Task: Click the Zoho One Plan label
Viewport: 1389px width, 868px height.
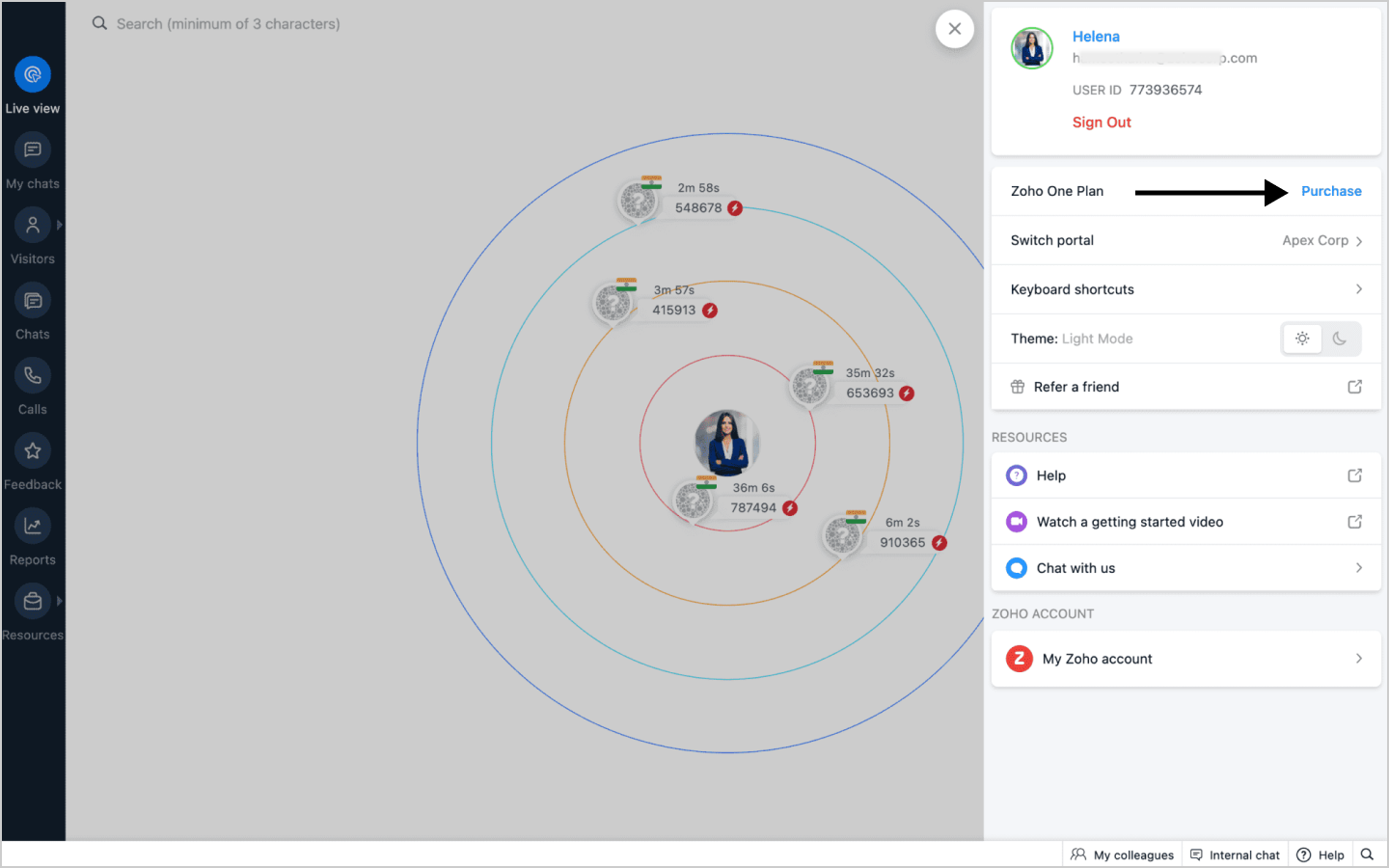Action: pyautogui.click(x=1057, y=191)
